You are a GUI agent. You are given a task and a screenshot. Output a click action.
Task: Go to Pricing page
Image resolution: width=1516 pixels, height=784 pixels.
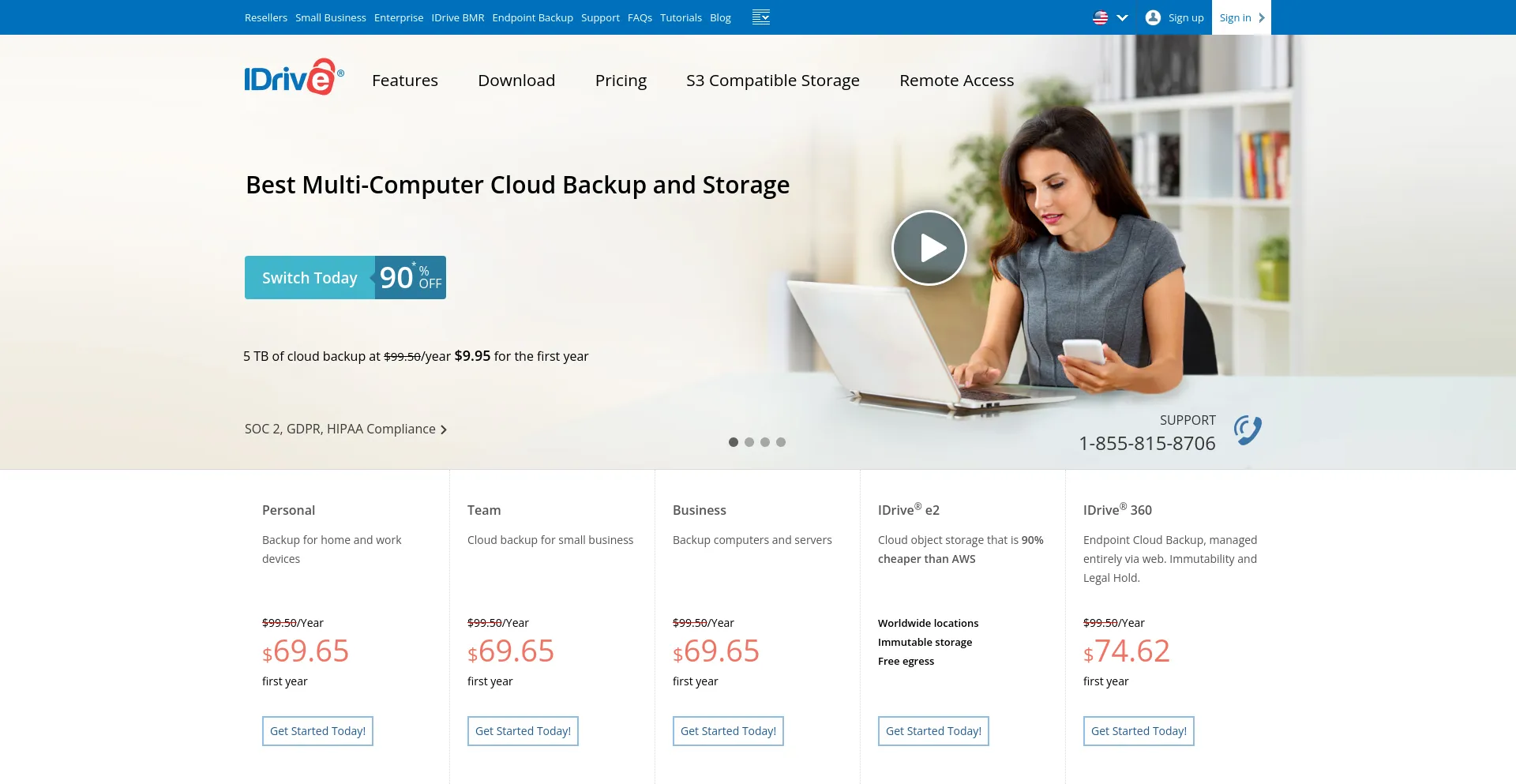621,81
